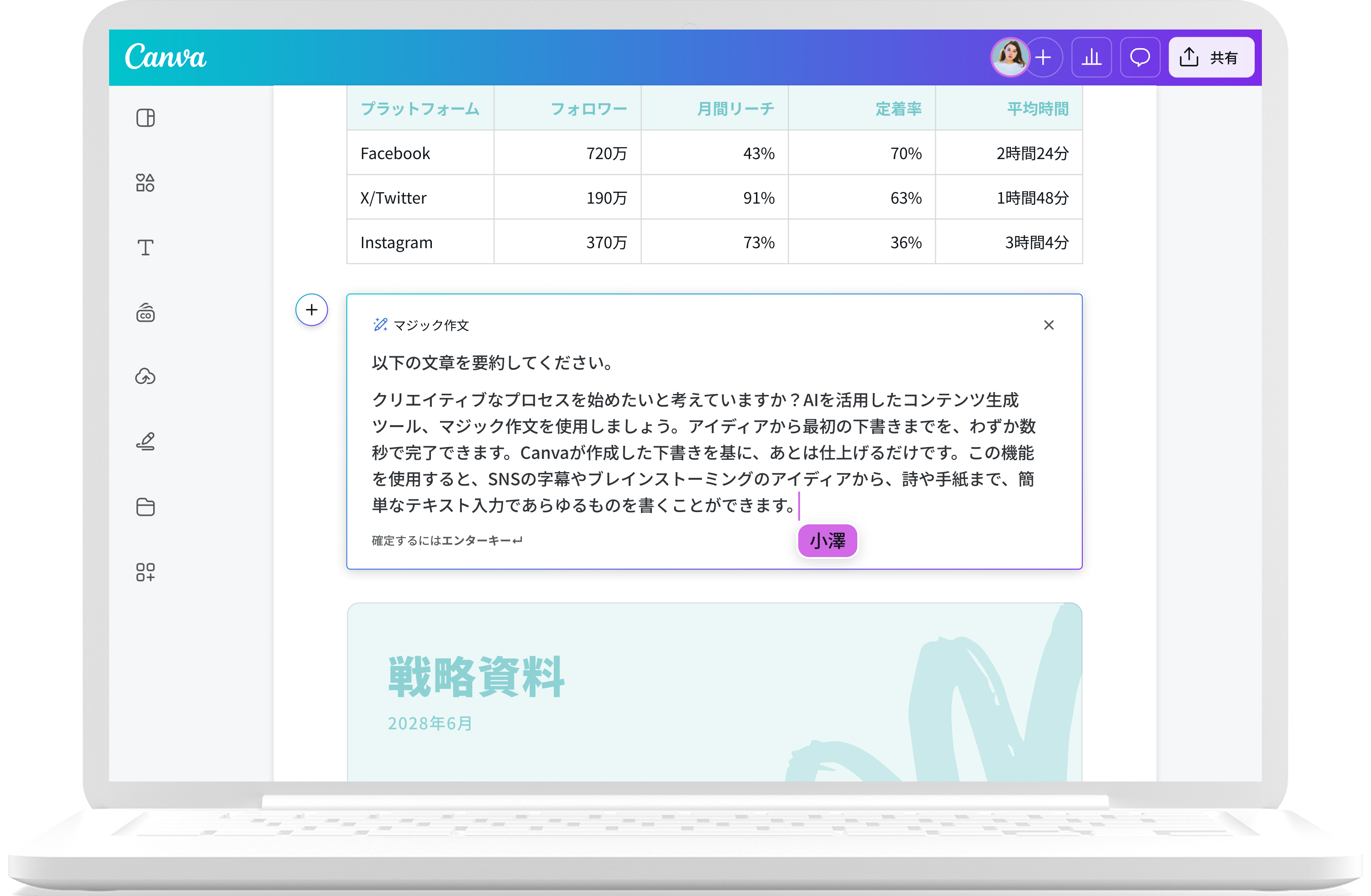
Task: Click the 63% retention cell
Action: (x=862, y=198)
